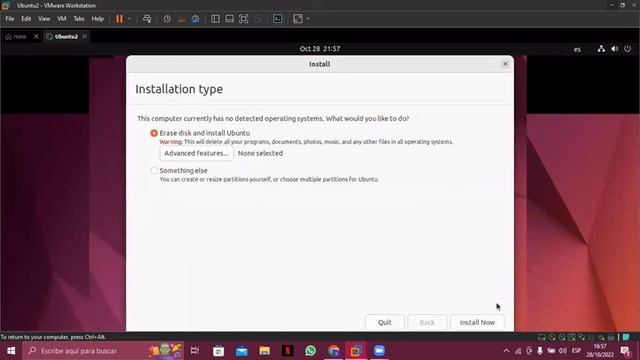Open Zoom from the taskbar

380,351
